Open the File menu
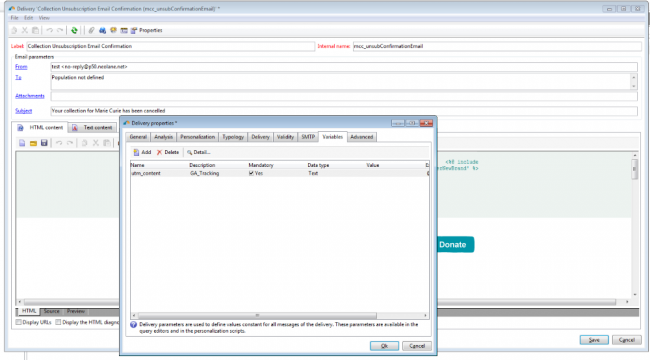 coord(15,18)
